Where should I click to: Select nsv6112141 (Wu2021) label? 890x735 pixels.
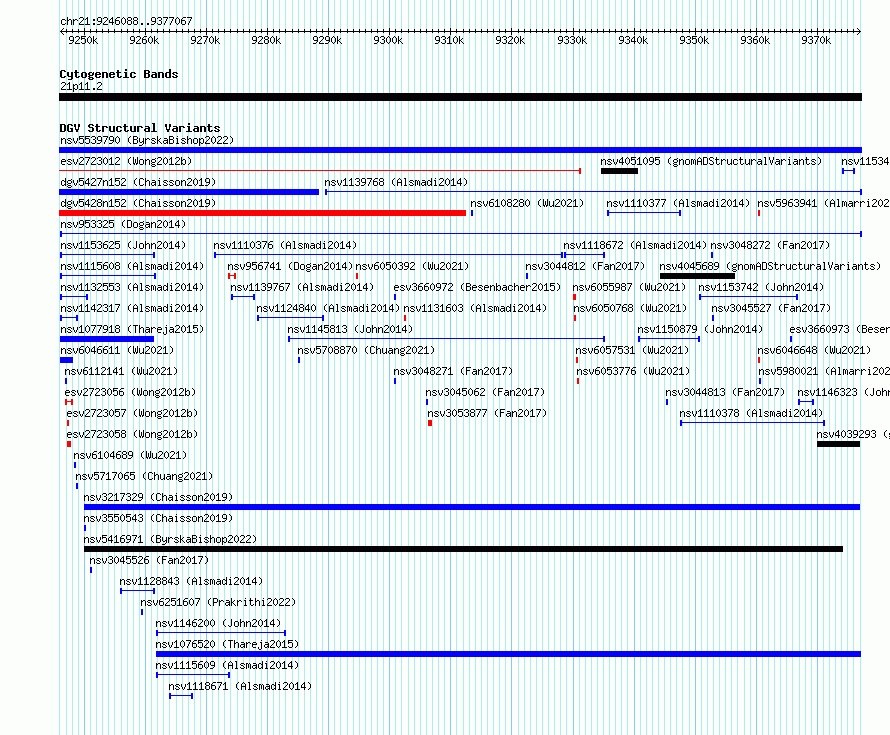tap(121, 371)
